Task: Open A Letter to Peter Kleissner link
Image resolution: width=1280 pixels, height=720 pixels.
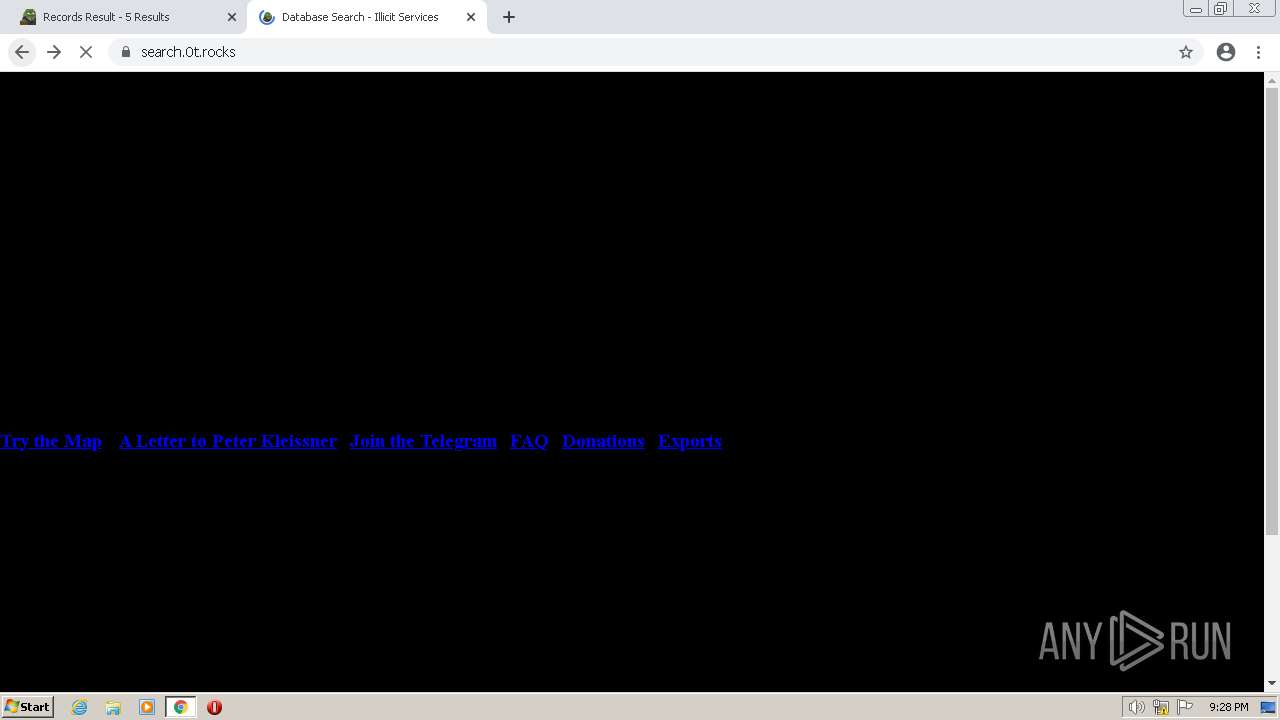Action: [x=228, y=441]
